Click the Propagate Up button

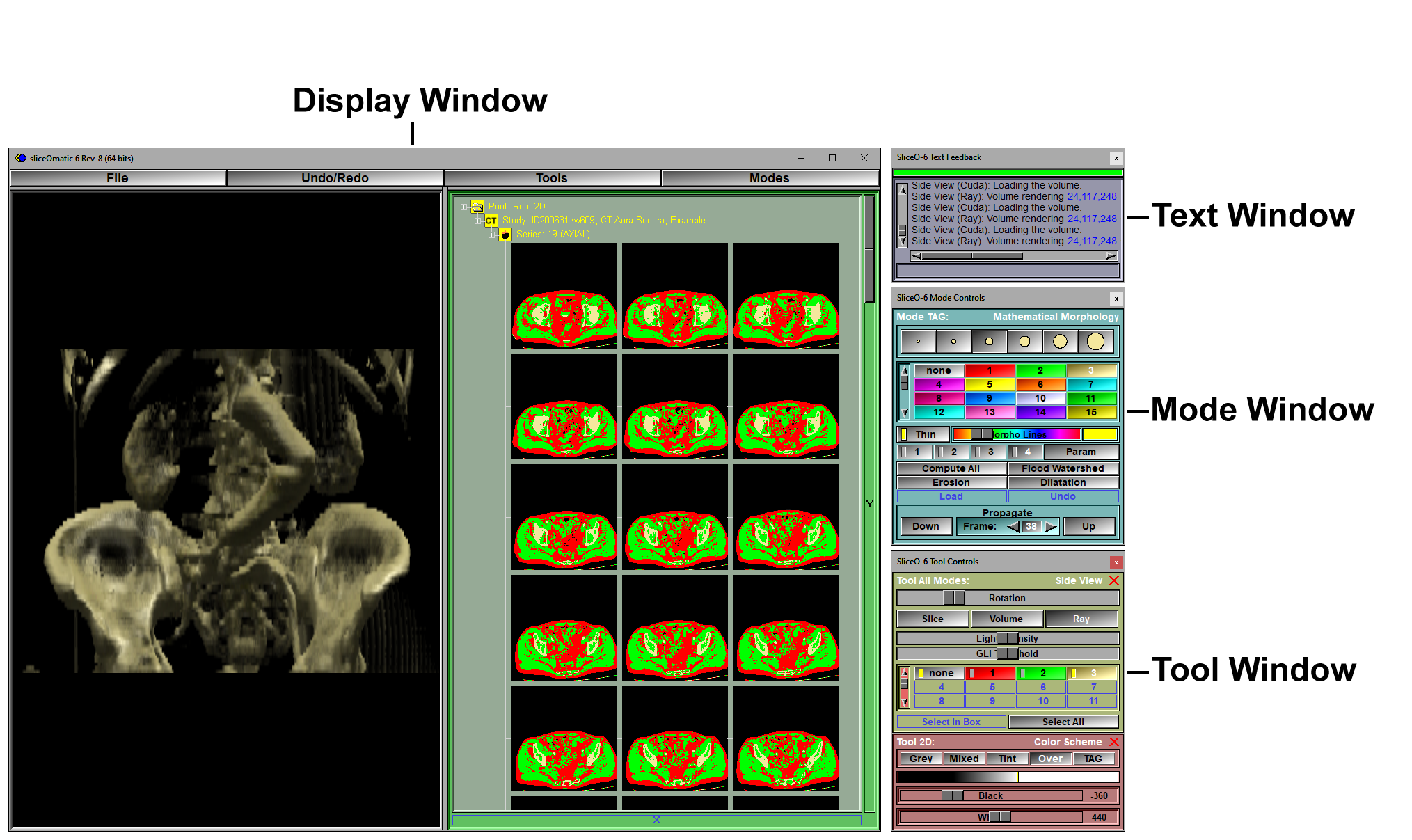(1088, 527)
